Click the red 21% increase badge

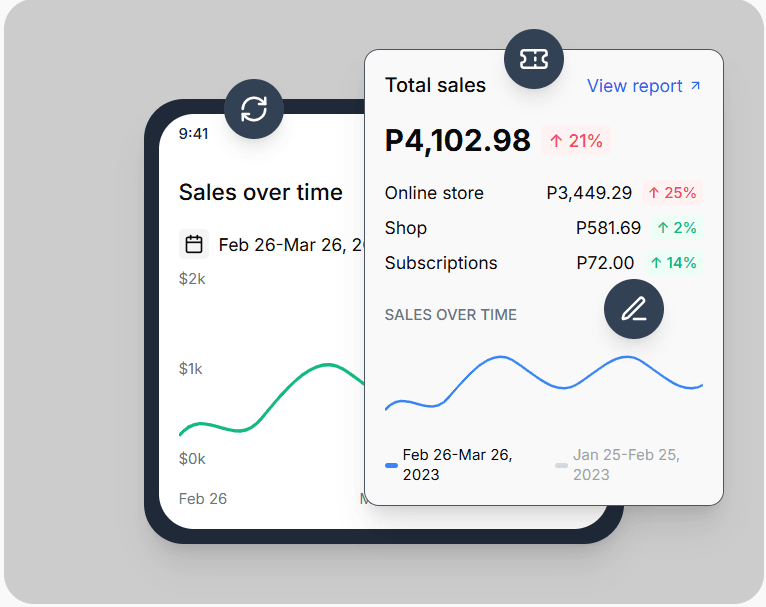click(x=576, y=141)
